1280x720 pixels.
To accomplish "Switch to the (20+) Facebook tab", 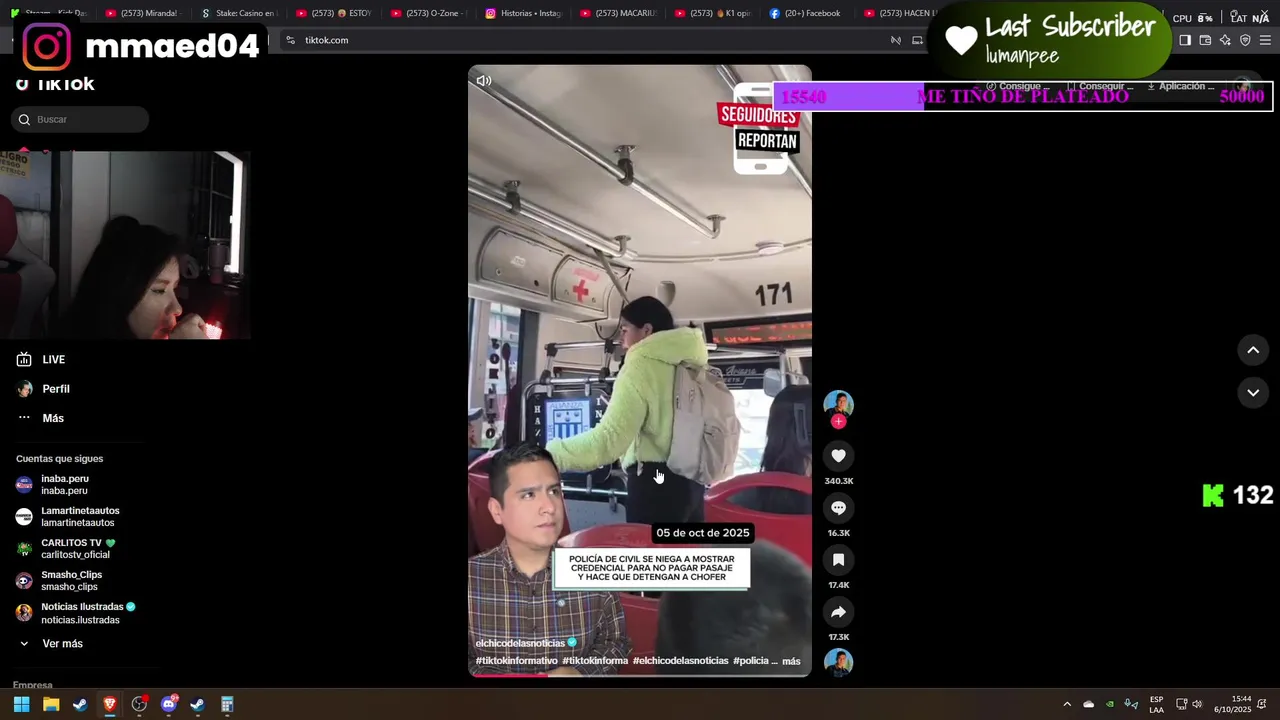I will (x=807, y=13).
